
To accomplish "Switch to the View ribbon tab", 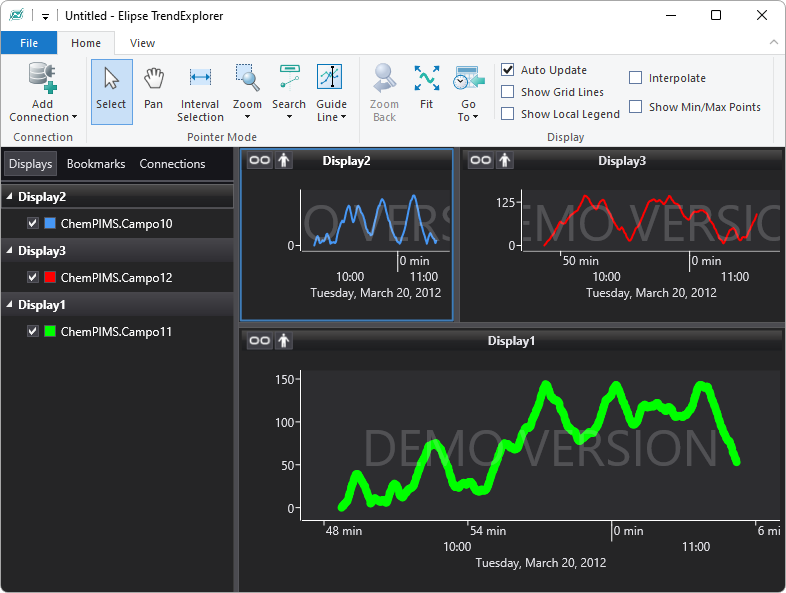I will tap(142, 43).
